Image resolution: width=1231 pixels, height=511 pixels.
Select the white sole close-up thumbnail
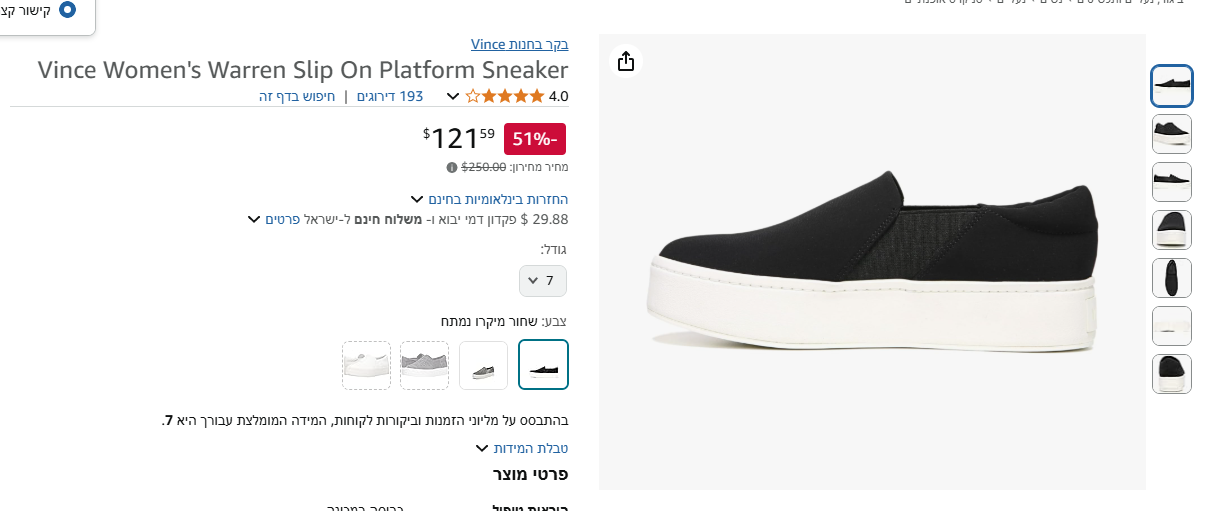click(x=1171, y=326)
